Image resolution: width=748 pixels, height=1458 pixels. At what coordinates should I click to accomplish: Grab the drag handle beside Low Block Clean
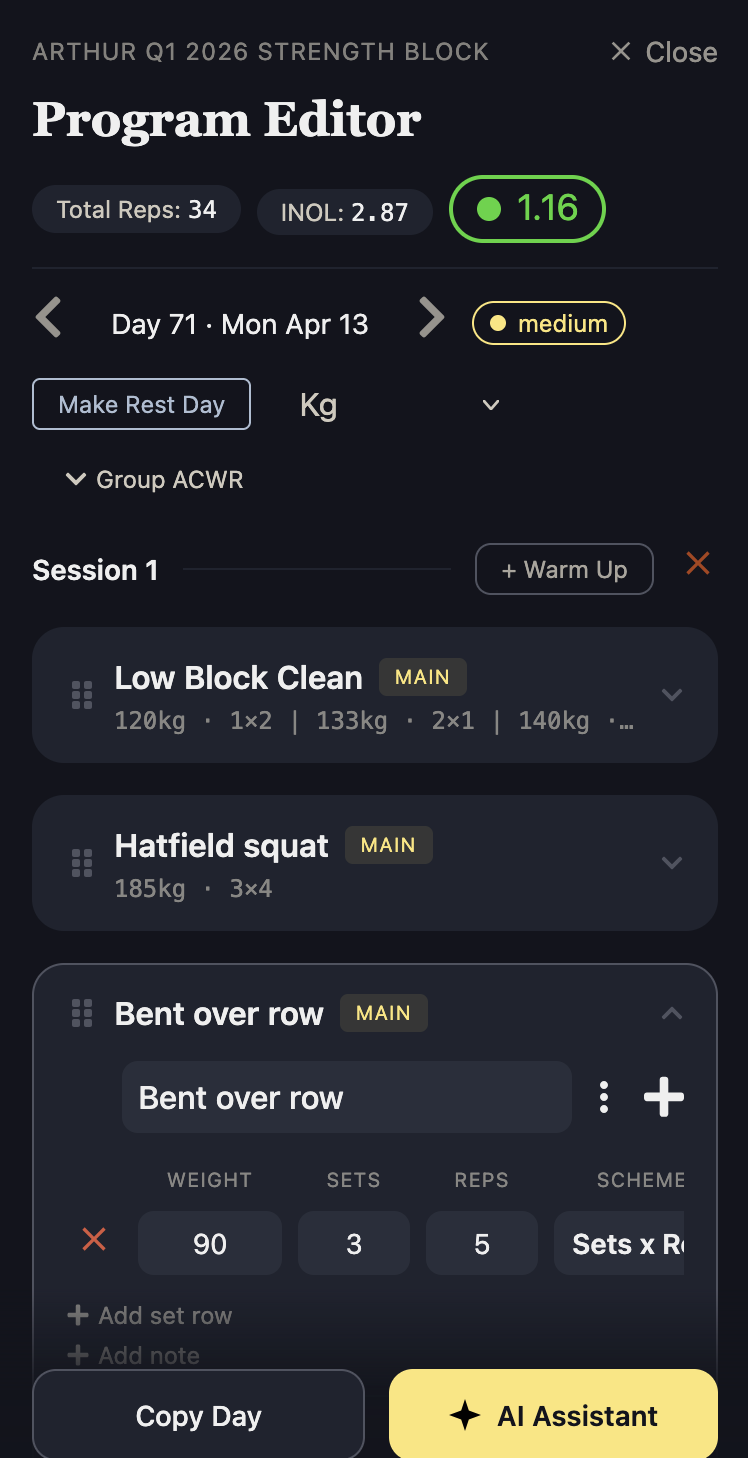click(x=81, y=694)
